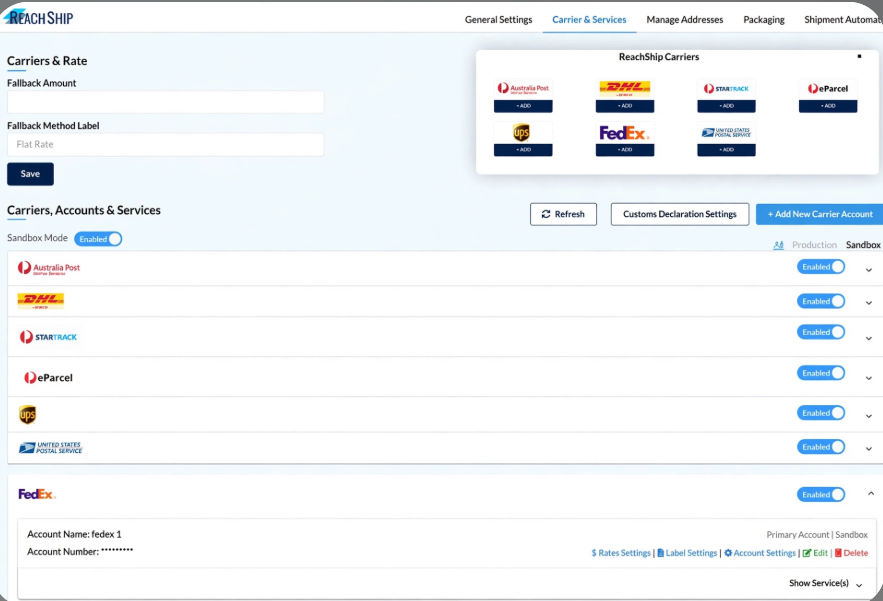Switch to Production accounts view
This screenshot has height=601, width=883.
coord(814,245)
